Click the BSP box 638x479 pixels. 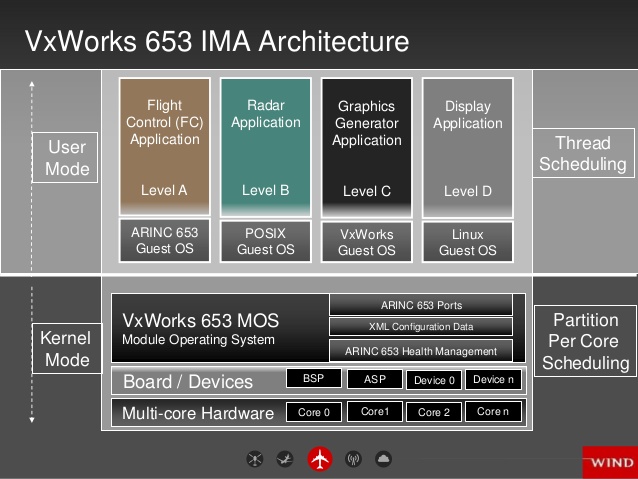[313, 378]
